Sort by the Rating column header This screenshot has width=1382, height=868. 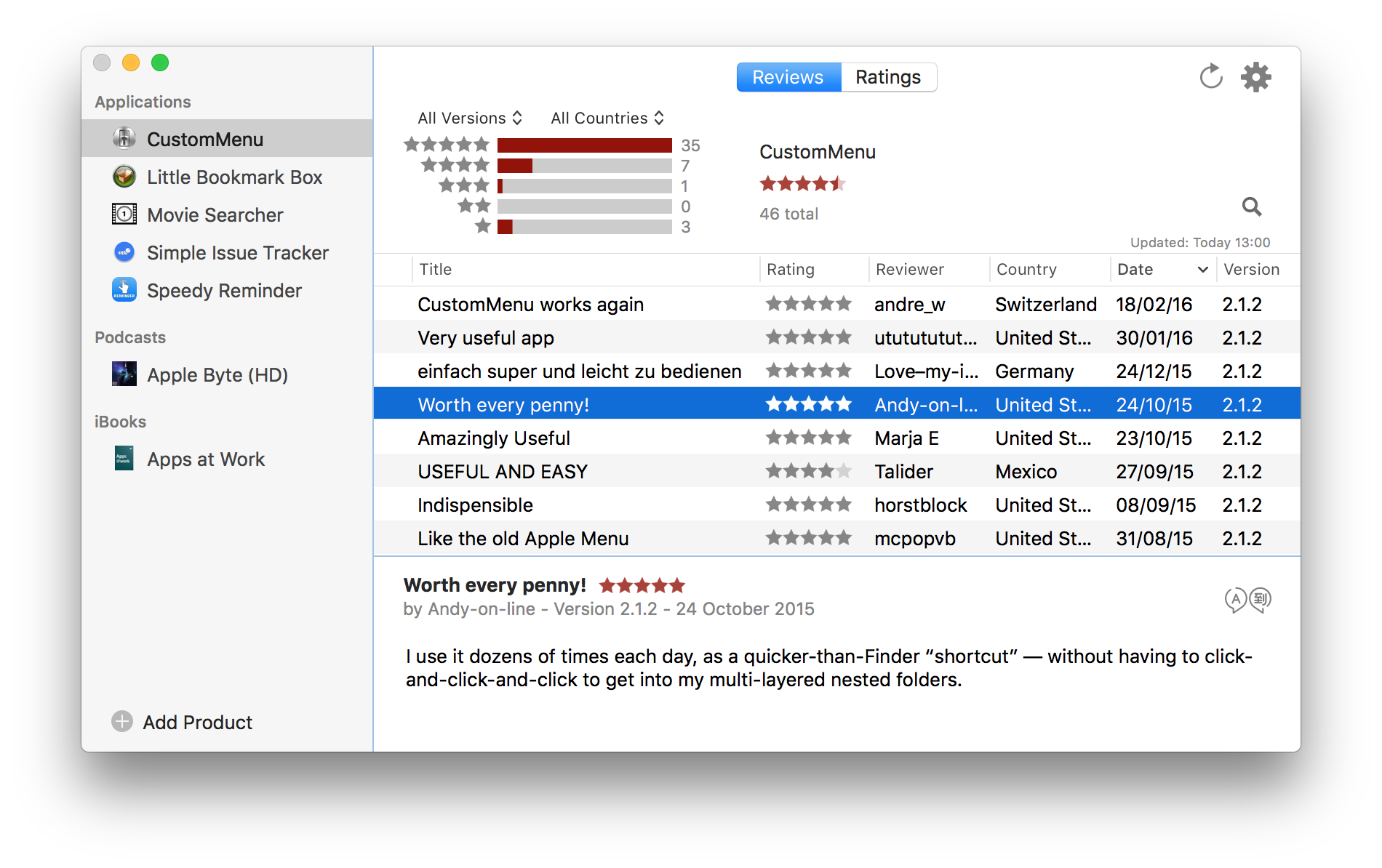[814, 269]
